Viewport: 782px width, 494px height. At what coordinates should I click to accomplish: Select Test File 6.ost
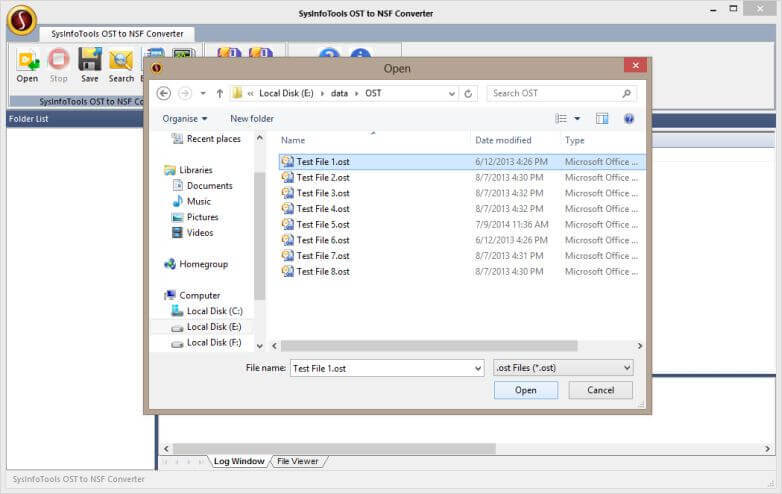[x=323, y=240]
